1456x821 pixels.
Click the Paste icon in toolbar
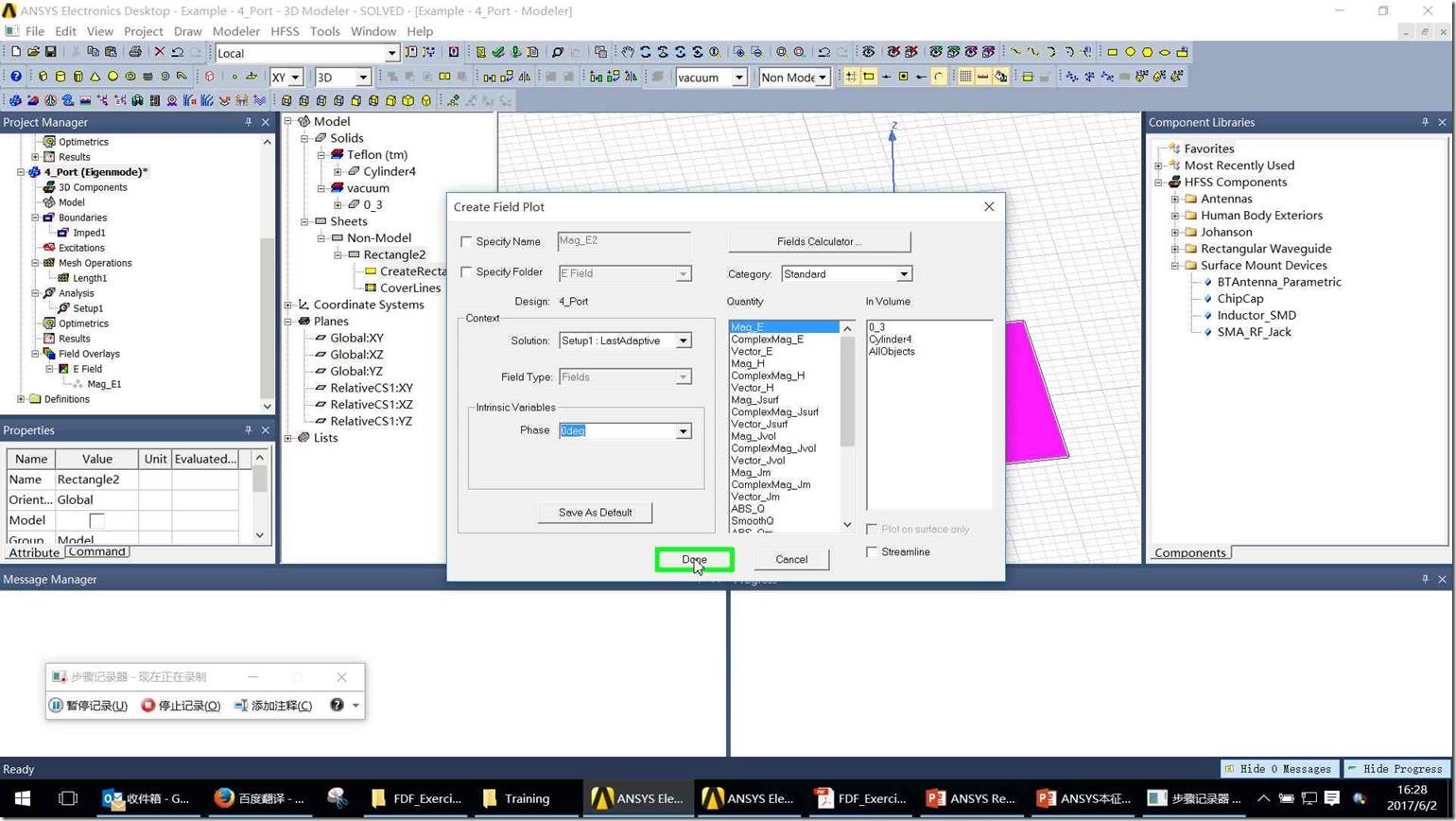click(111, 52)
